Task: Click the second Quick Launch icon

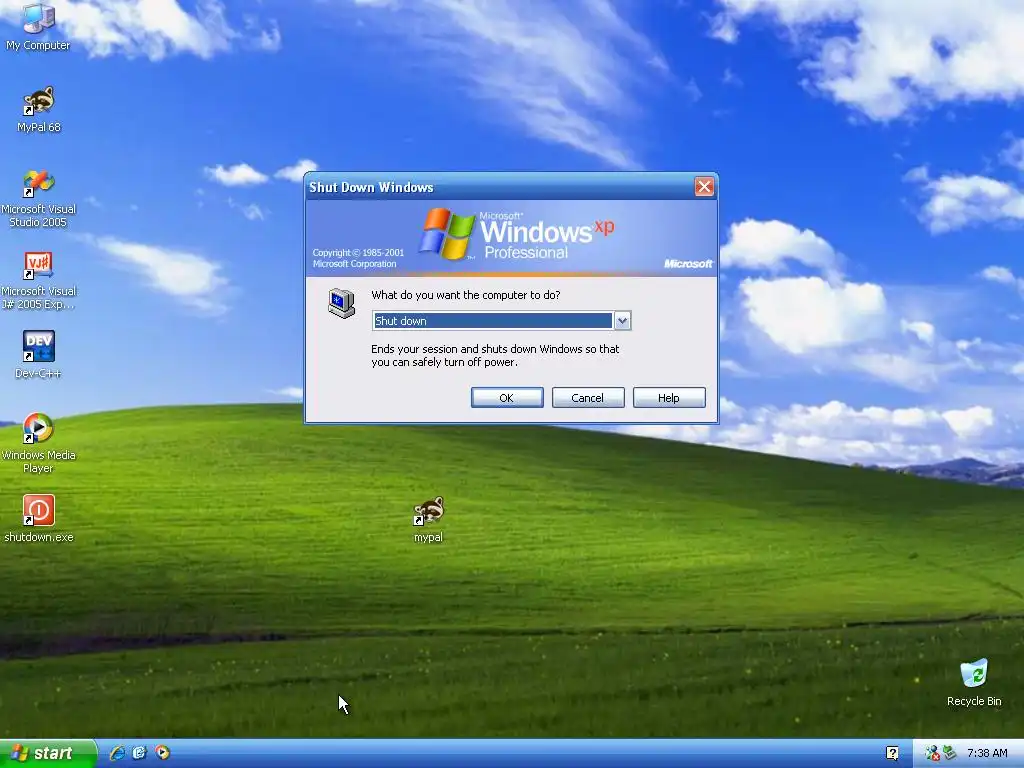Action: click(x=140, y=753)
